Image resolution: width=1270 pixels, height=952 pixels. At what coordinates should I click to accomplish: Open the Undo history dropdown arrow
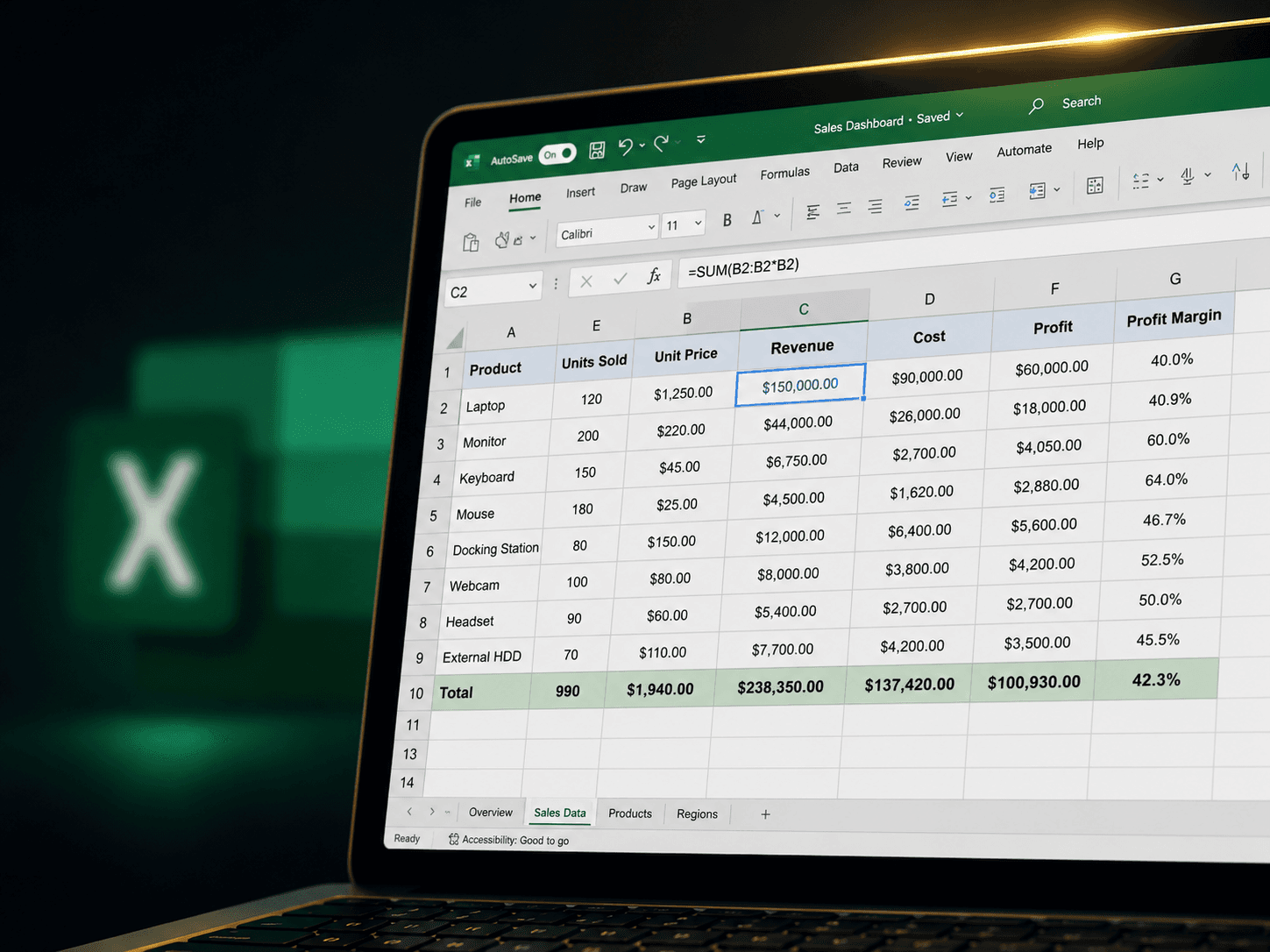tap(642, 146)
